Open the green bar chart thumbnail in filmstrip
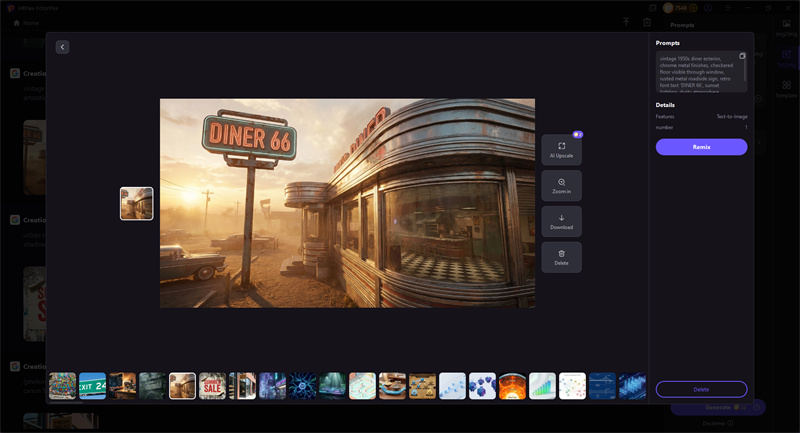This screenshot has height=433, width=800. [x=542, y=386]
